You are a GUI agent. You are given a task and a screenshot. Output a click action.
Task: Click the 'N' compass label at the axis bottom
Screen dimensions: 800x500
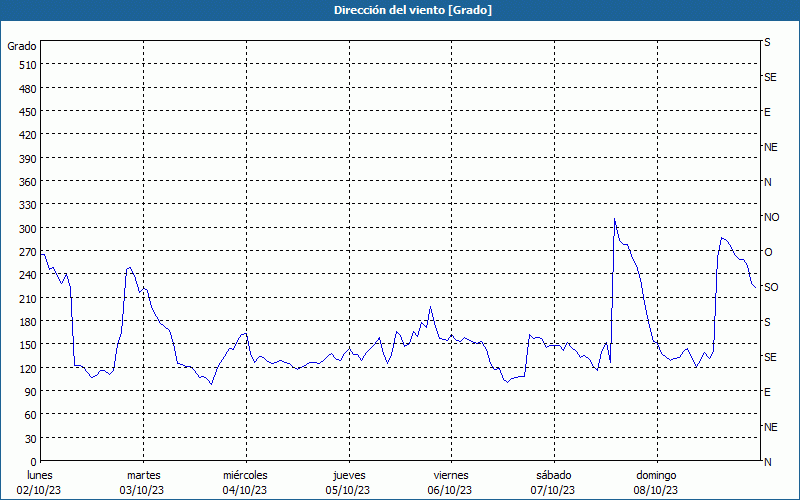(767, 462)
